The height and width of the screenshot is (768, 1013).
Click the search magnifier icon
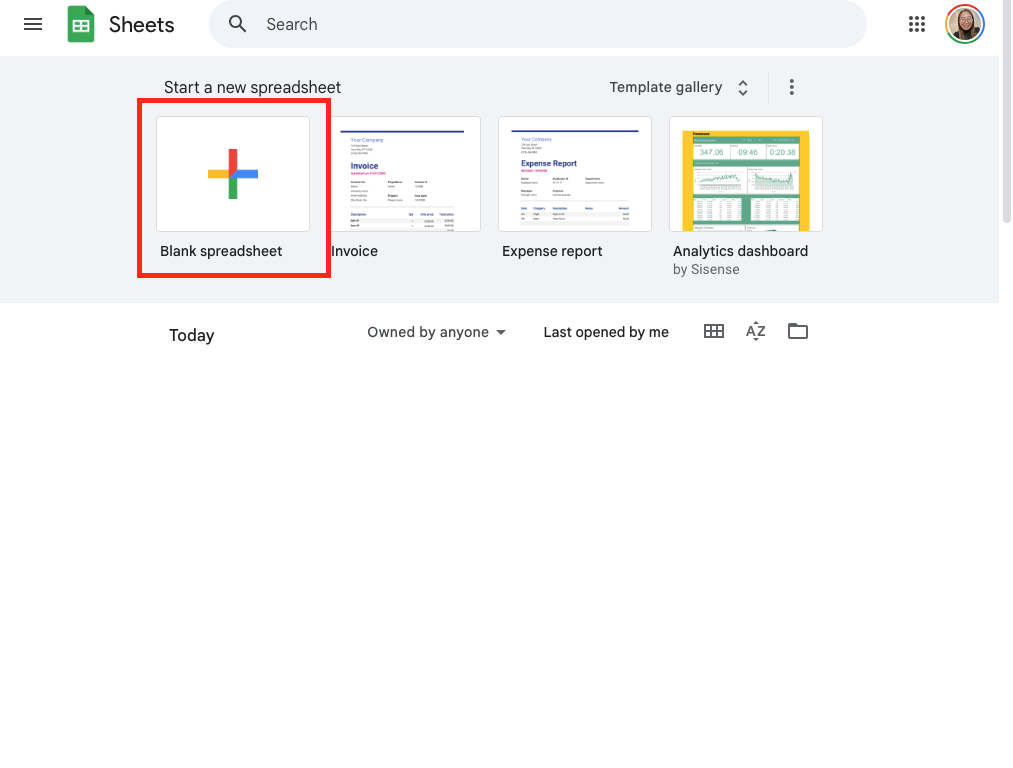[238, 25]
